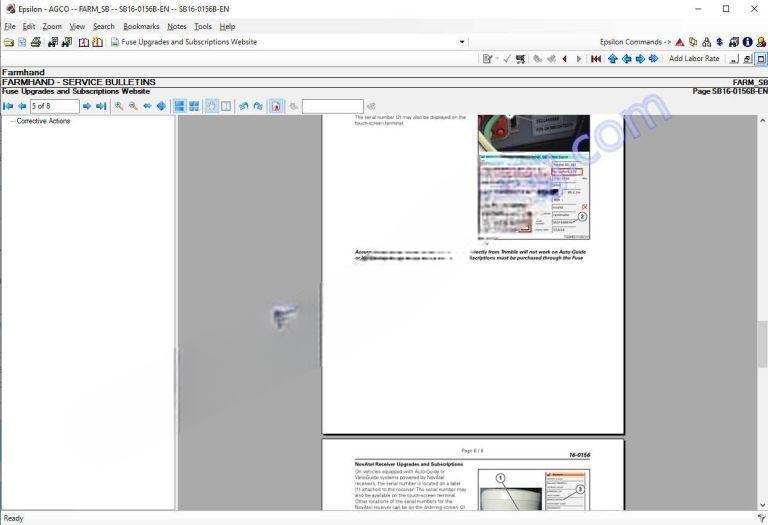
Task: Click the red left triangle arrow
Action: pos(565,59)
